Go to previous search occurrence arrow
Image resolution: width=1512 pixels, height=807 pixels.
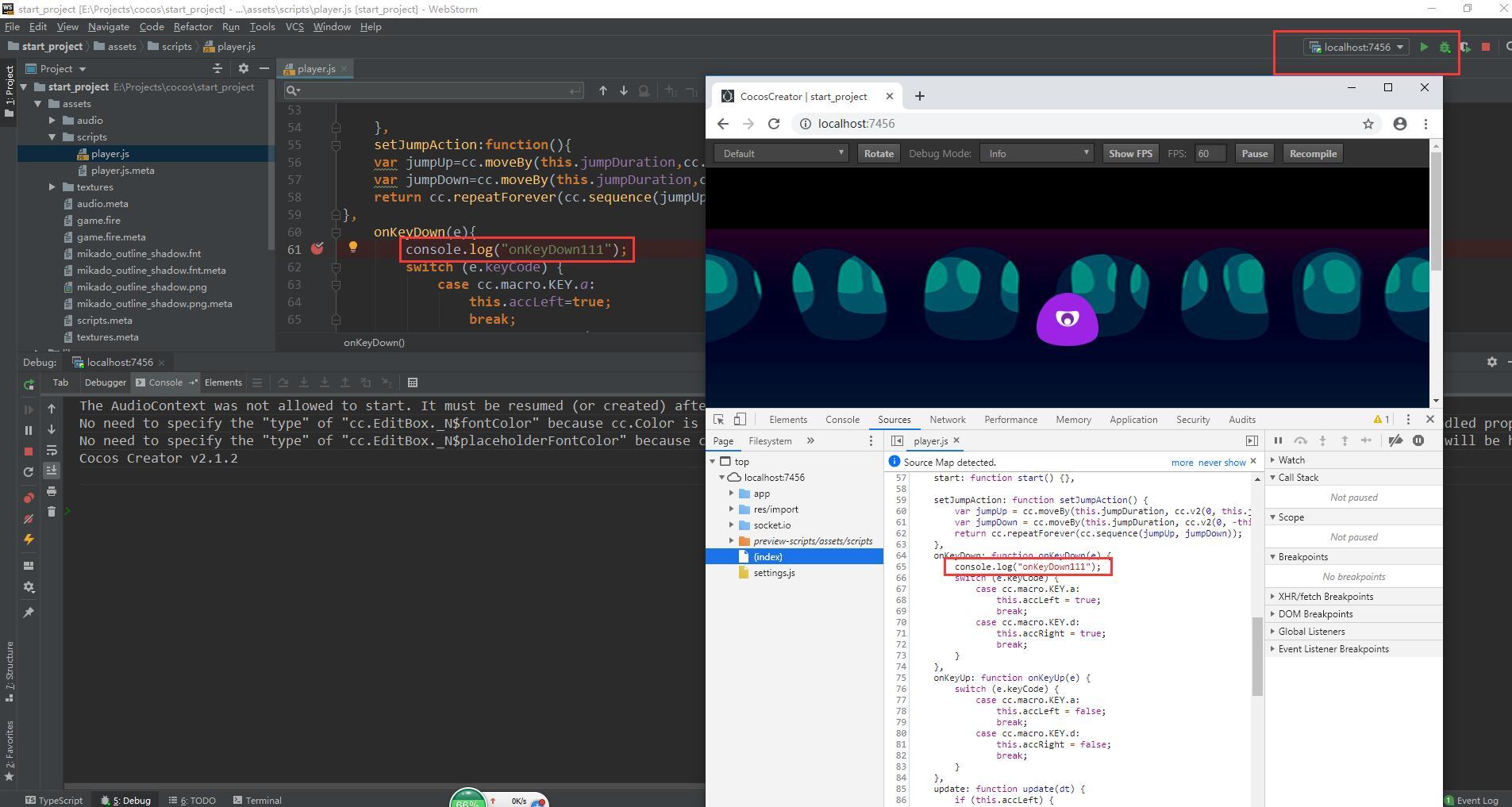click(x=603, y=90)
